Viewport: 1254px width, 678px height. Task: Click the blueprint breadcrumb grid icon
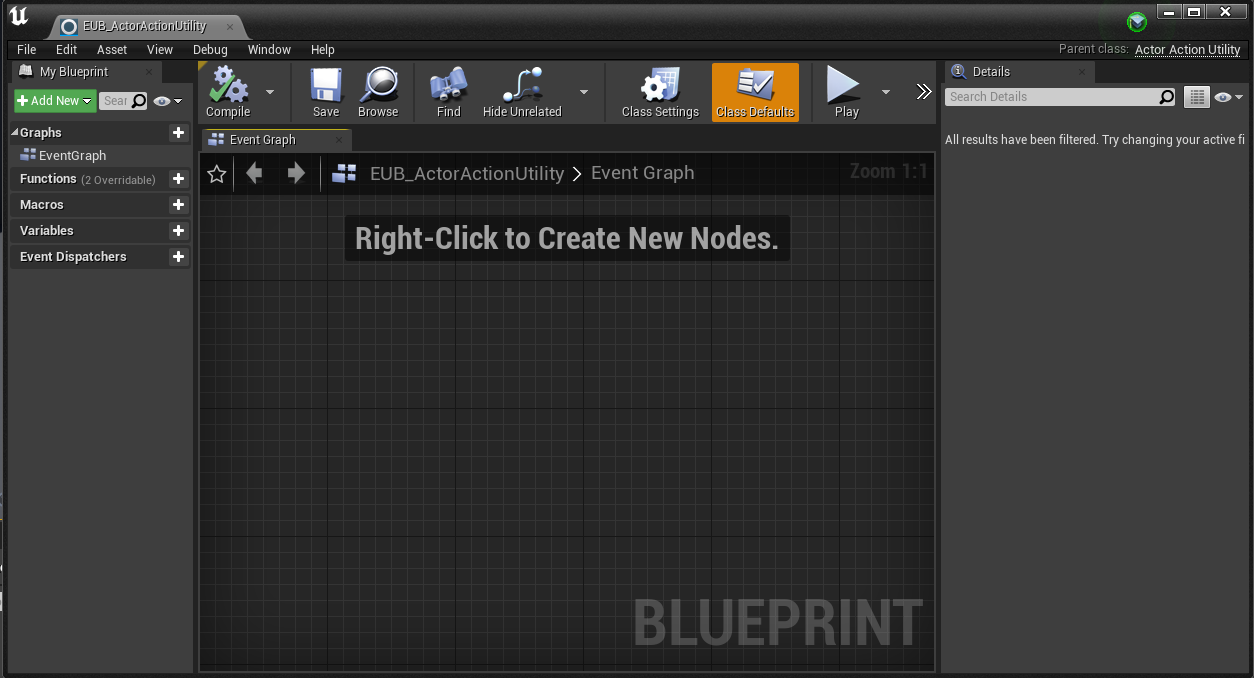pos(345,174)
